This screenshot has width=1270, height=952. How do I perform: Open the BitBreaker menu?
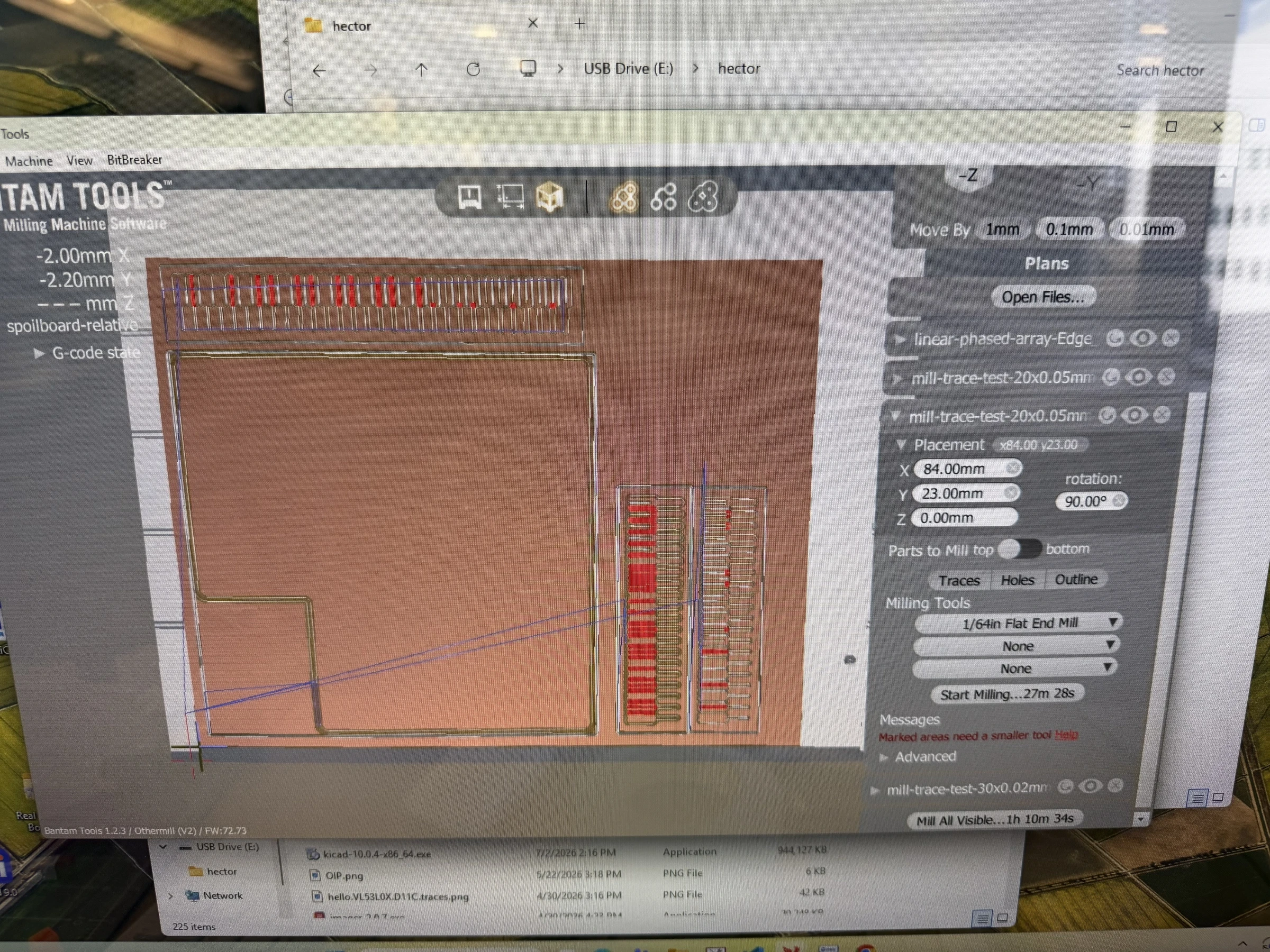pos(134,160)
